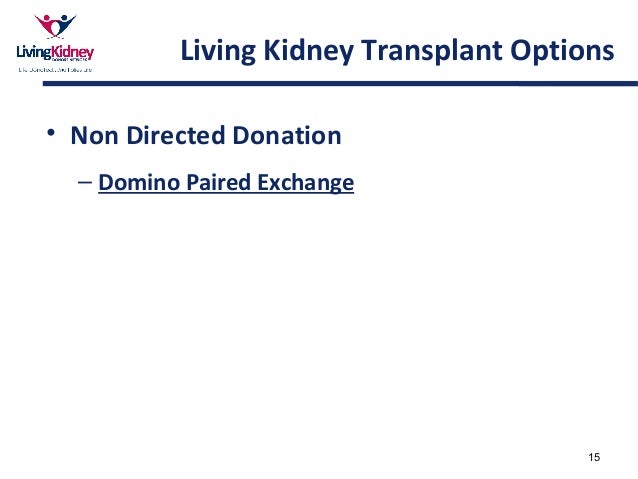Click the pink figure in the logo emblem
The width and height of the screenshot is (638, 479).
[x=47, y=25]
